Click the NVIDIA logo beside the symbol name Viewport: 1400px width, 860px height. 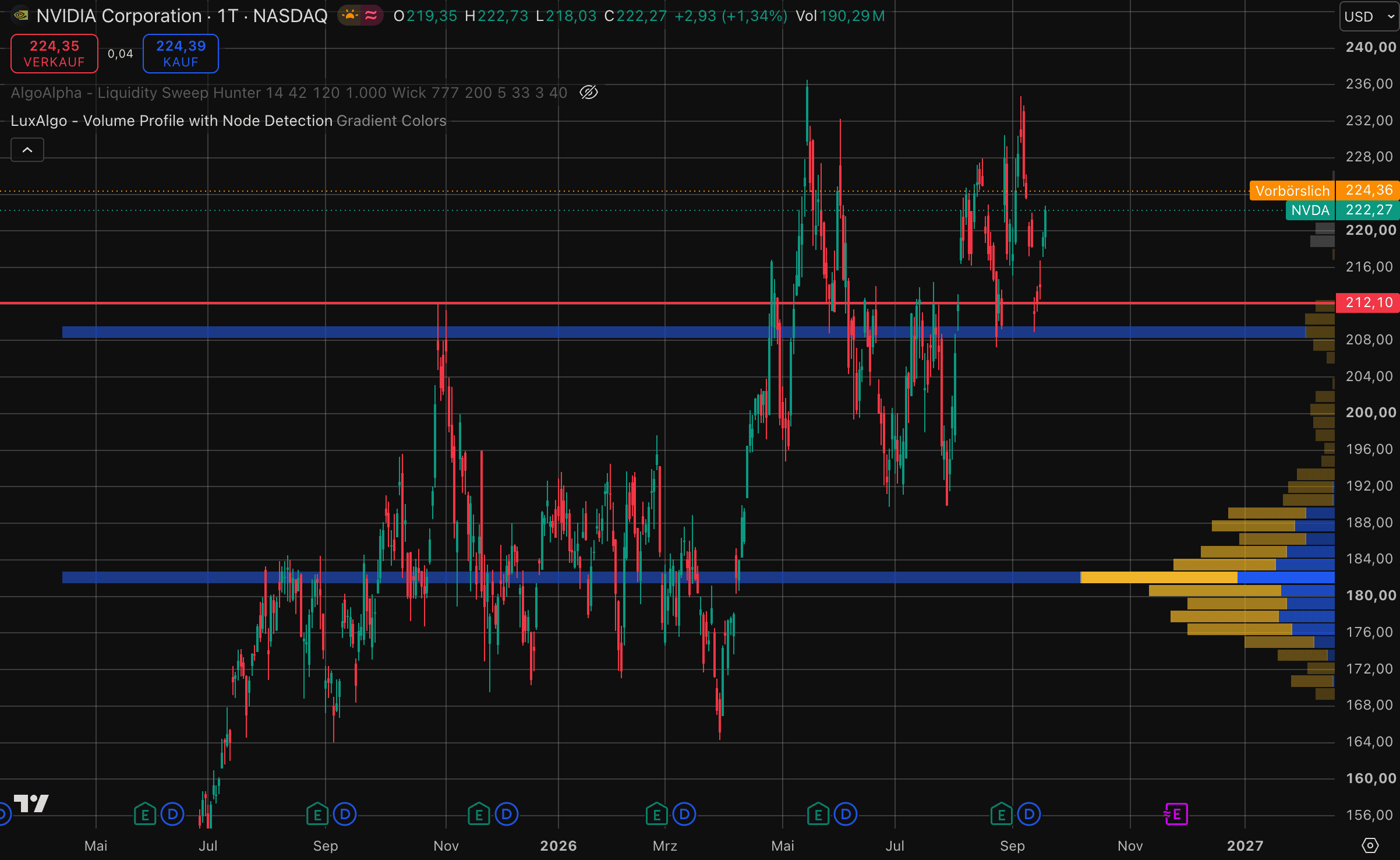(x=21, y=15)
